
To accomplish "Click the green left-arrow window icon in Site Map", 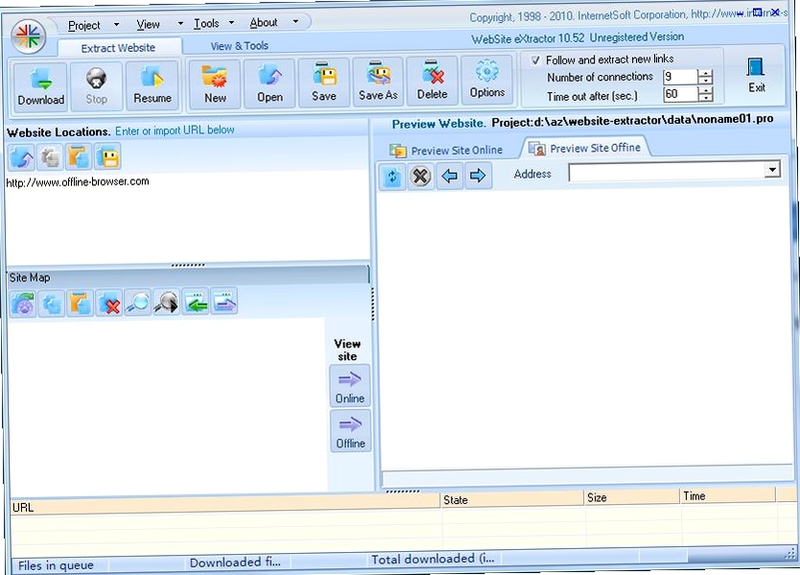I will [x=195, y=302].
